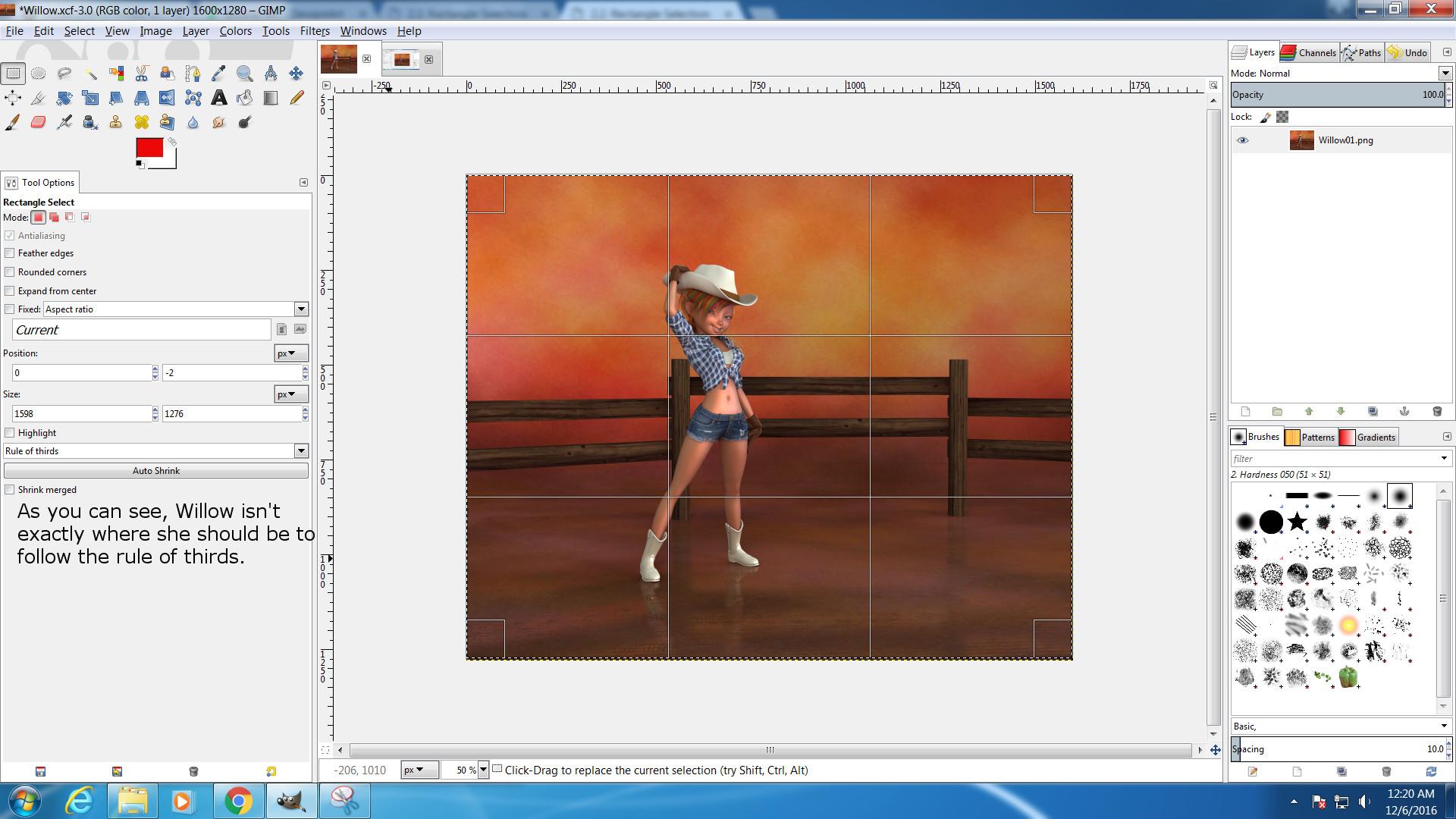Toggle the Expand from center checkbox
The width and height of the screenshot is (1456, 819).
coord(10,291)
